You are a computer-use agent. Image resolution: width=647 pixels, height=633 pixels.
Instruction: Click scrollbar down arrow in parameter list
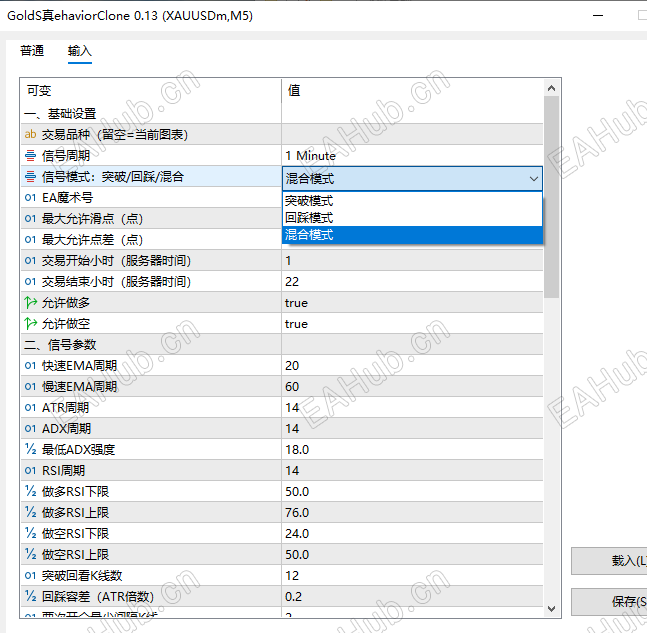pyautogui.click(x=551, y=609)
